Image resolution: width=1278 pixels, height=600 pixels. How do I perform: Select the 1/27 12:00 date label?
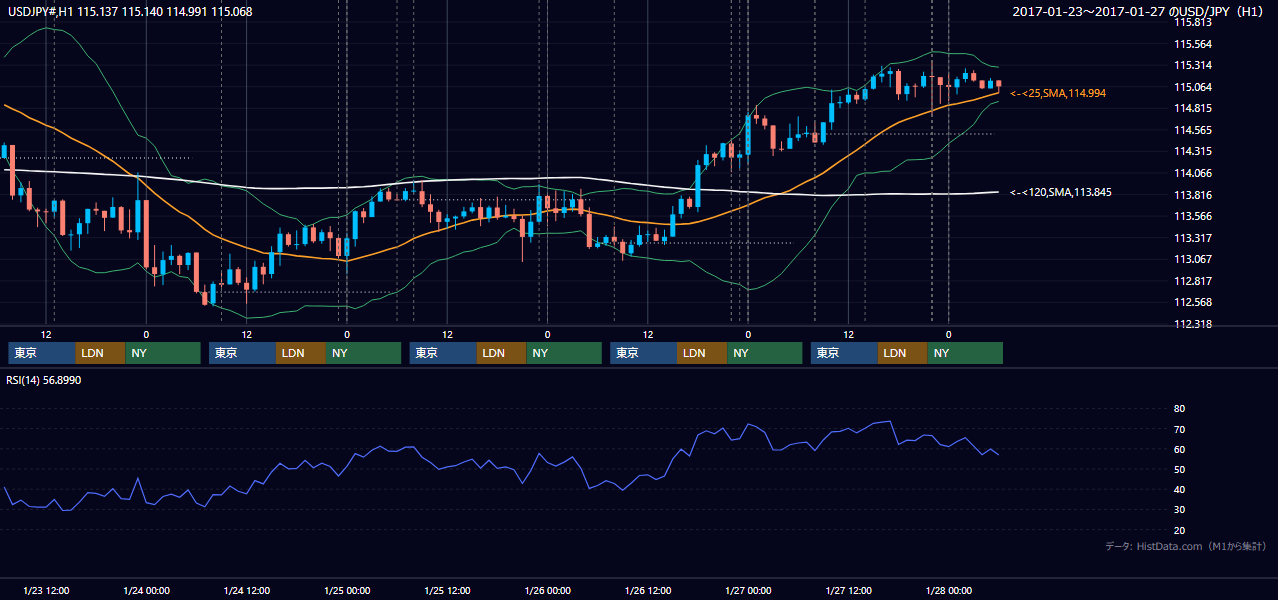[848, 590]
